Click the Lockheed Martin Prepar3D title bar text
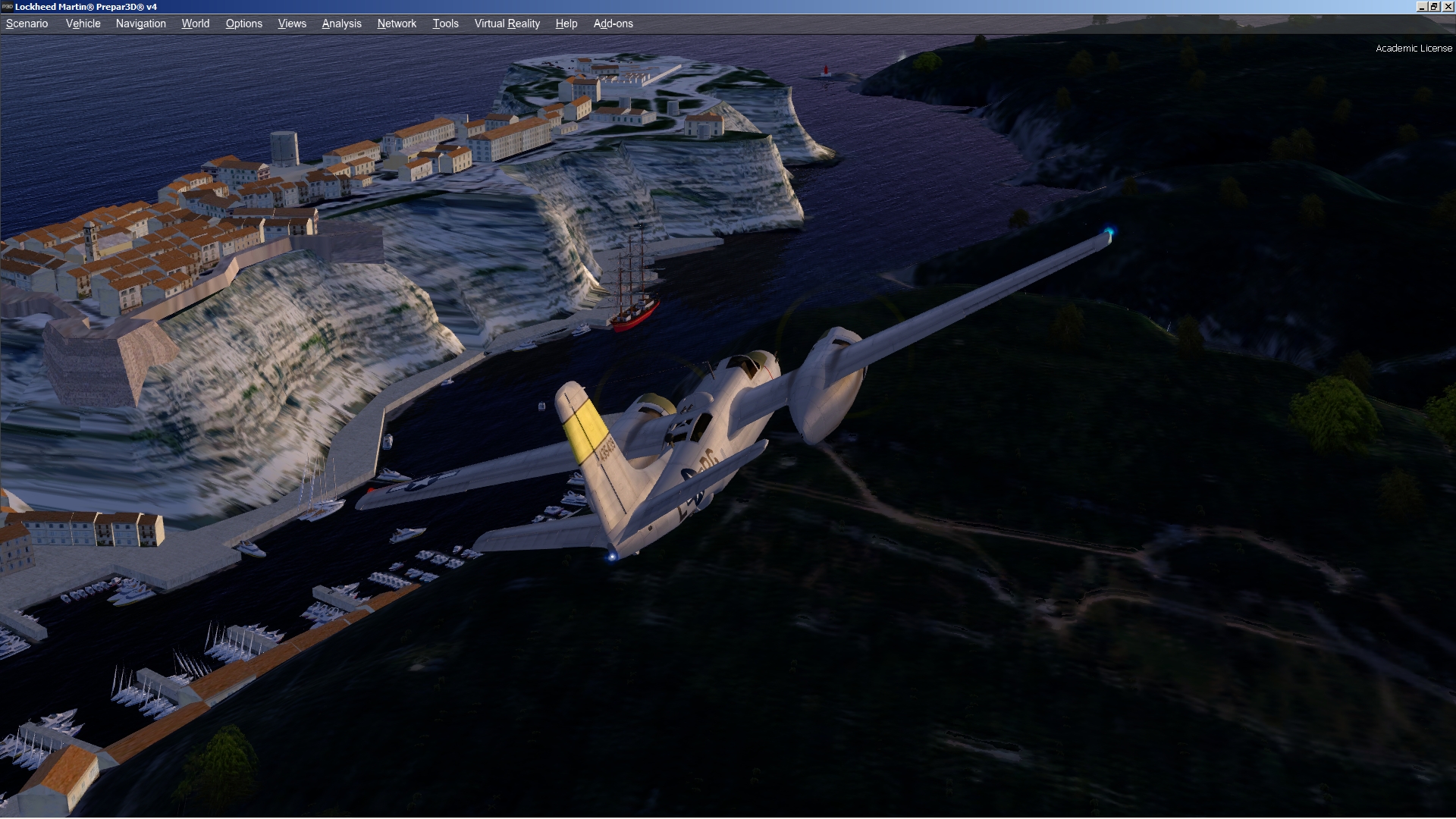 coord(86,7)
